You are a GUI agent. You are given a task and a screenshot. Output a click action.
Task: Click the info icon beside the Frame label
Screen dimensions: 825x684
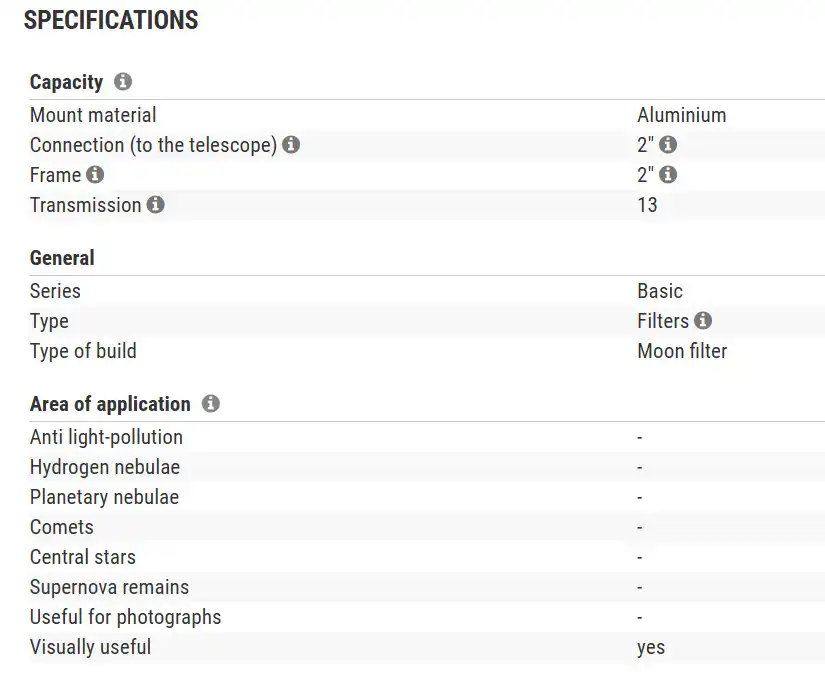coord(95,175)
